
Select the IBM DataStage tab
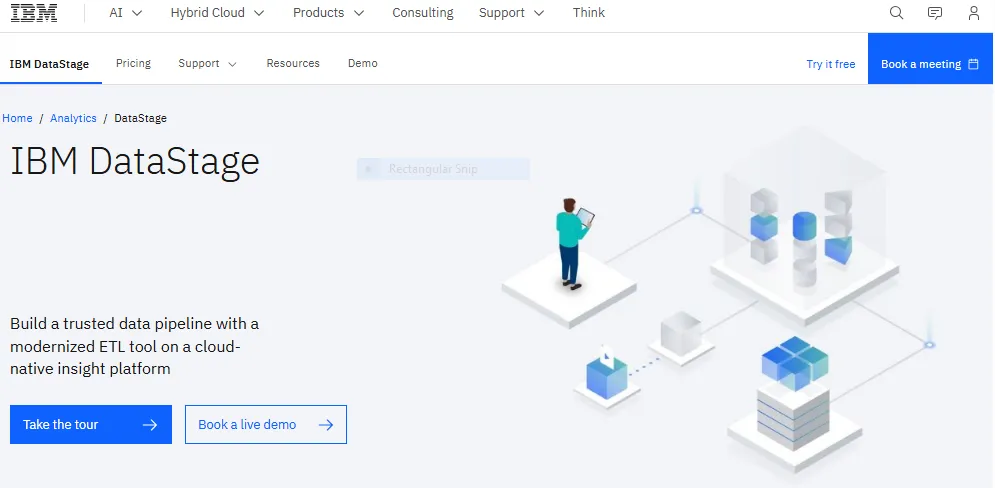point(49,64)
